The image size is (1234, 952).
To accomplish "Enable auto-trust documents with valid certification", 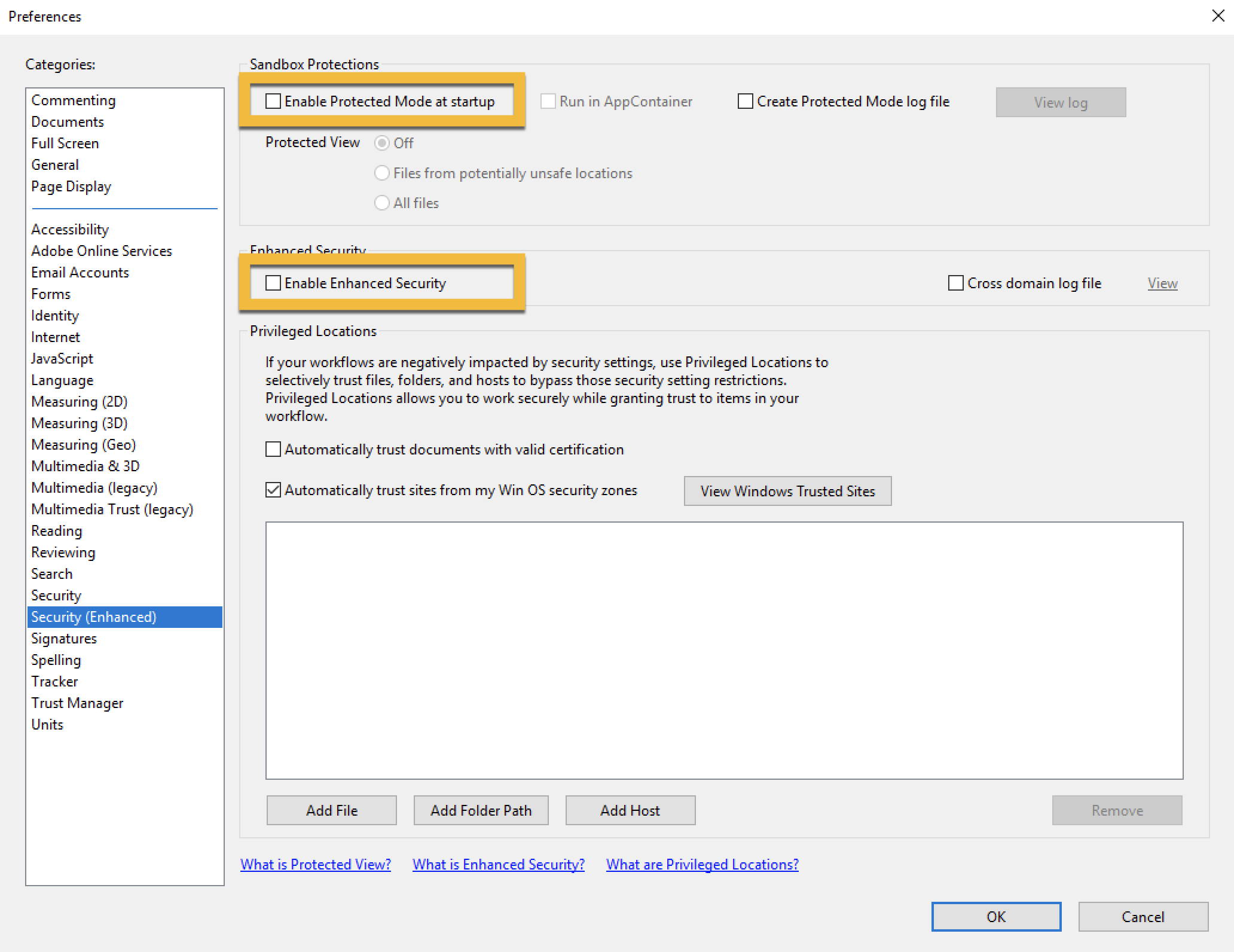I will (x=273, y=449).
